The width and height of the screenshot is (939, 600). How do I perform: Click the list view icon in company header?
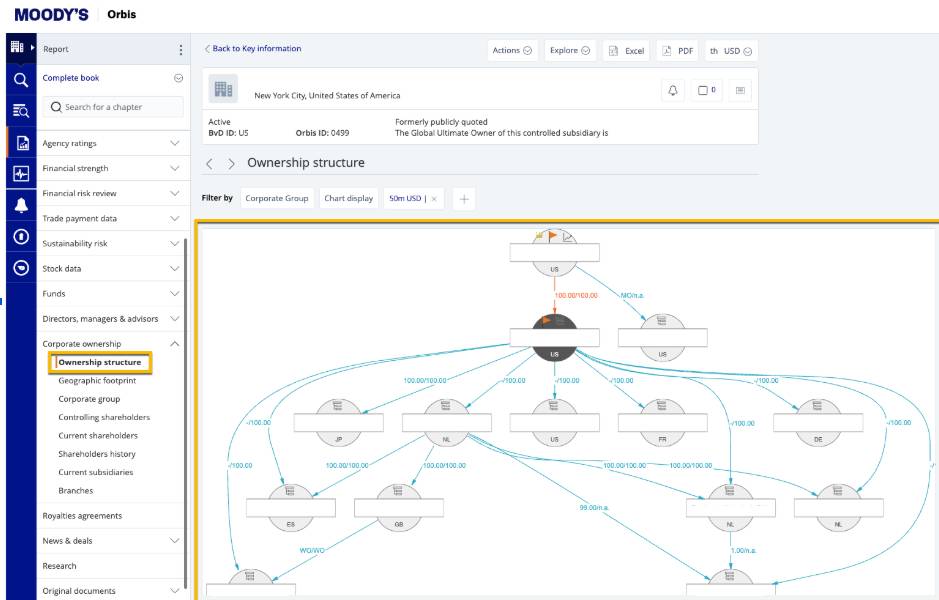pyautogui.click(x=740, y=90)
